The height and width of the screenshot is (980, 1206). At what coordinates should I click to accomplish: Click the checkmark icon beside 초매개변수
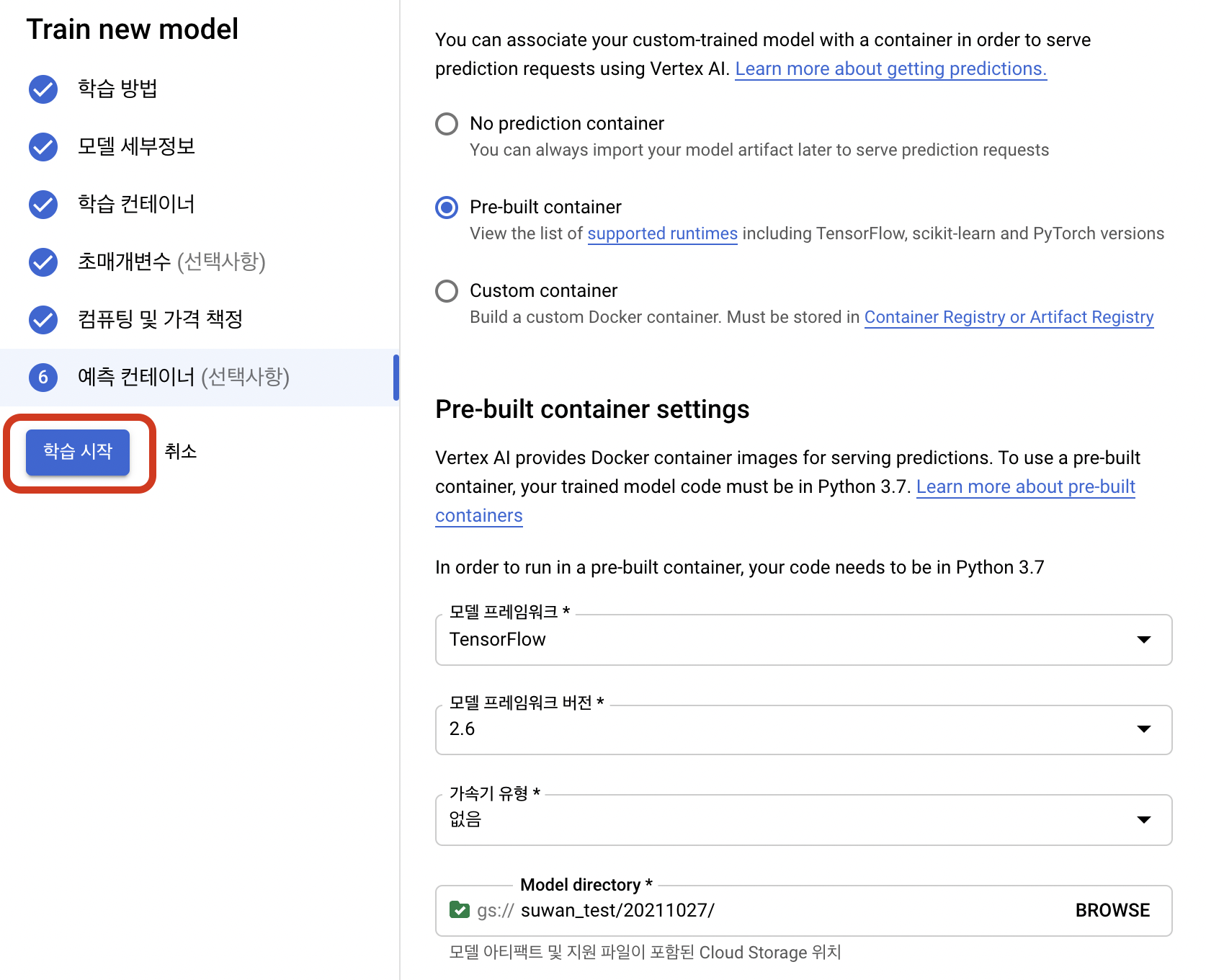click(x=43, y=262)
